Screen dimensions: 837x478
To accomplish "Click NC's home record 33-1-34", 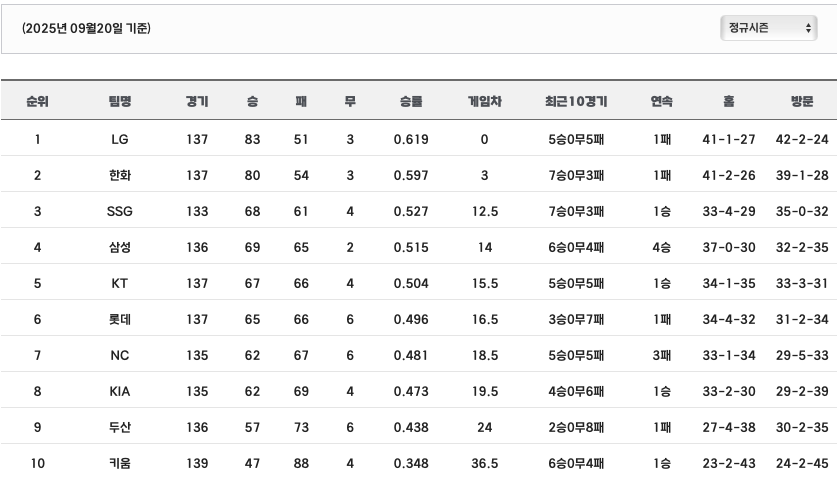I will 729,356.
